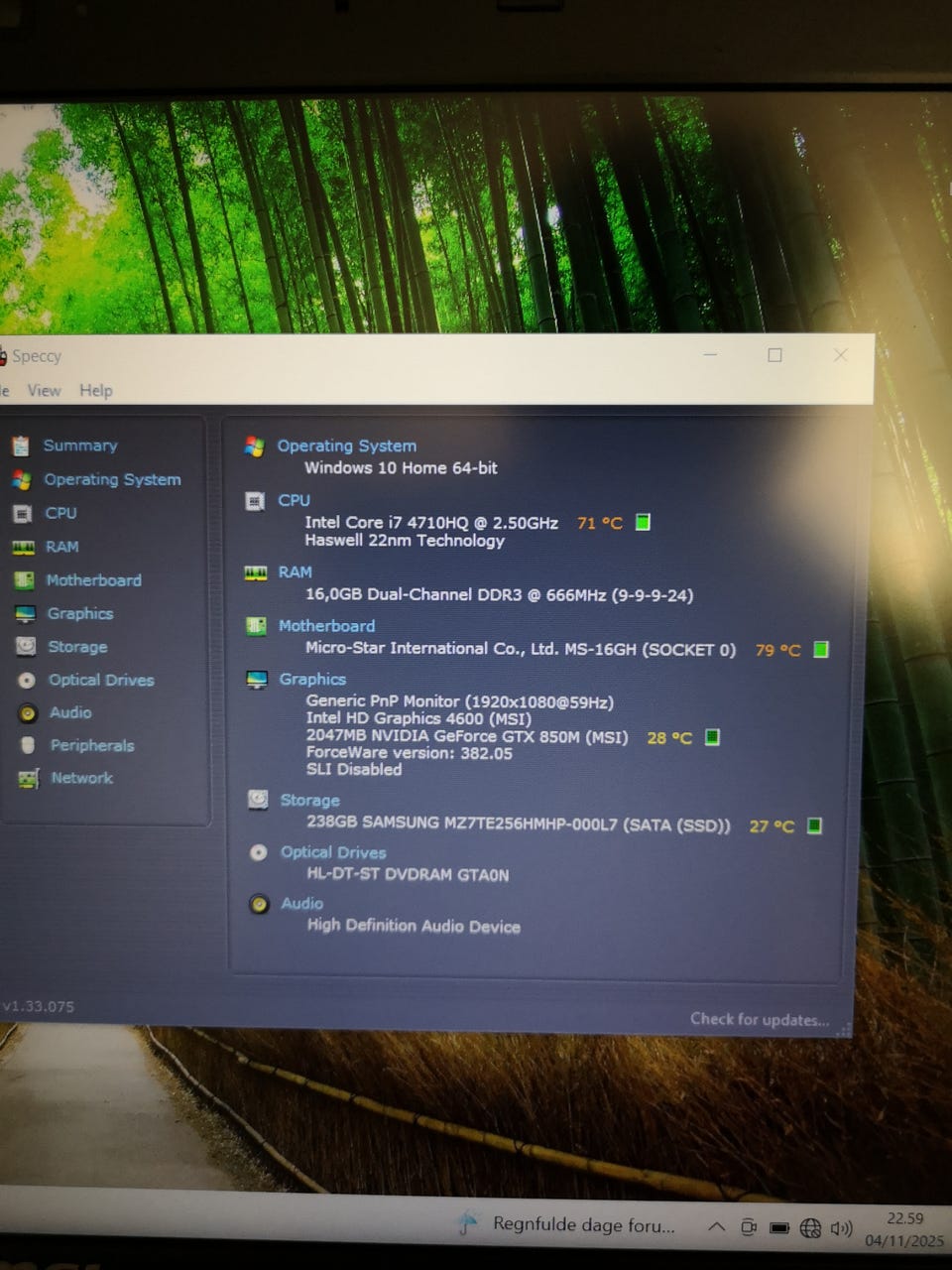This screenshot has width=952, height=1270.
Task: Click the green indicator next to CPU temperature
Action: tap(643, 522)
